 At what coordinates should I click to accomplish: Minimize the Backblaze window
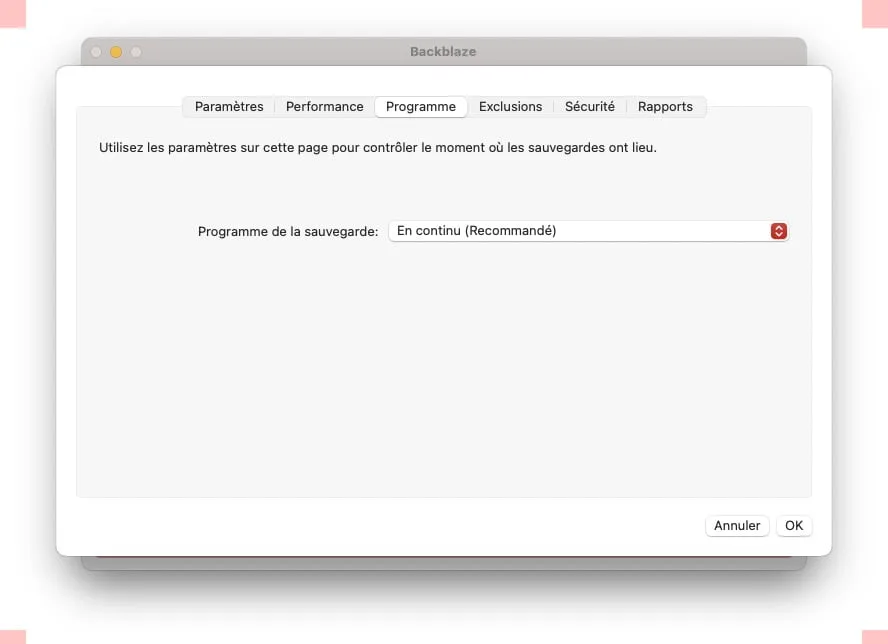point(114,51)
